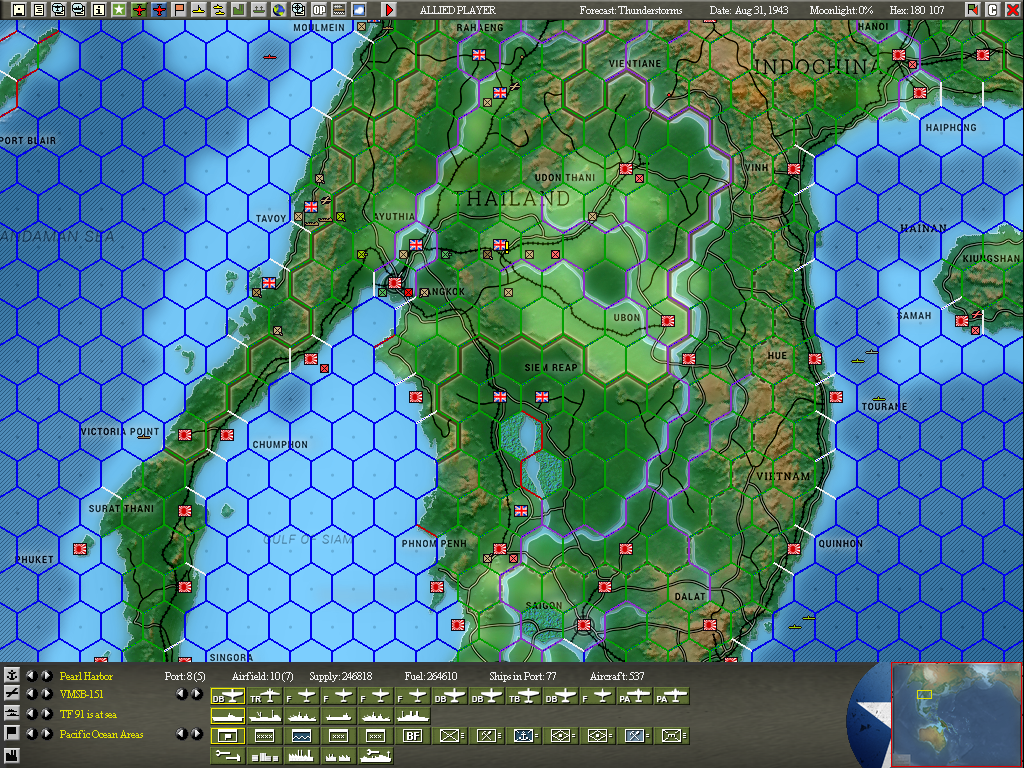
Task: Click the two yellow ships toolbar icon
Action: click(x=219, y=9)
